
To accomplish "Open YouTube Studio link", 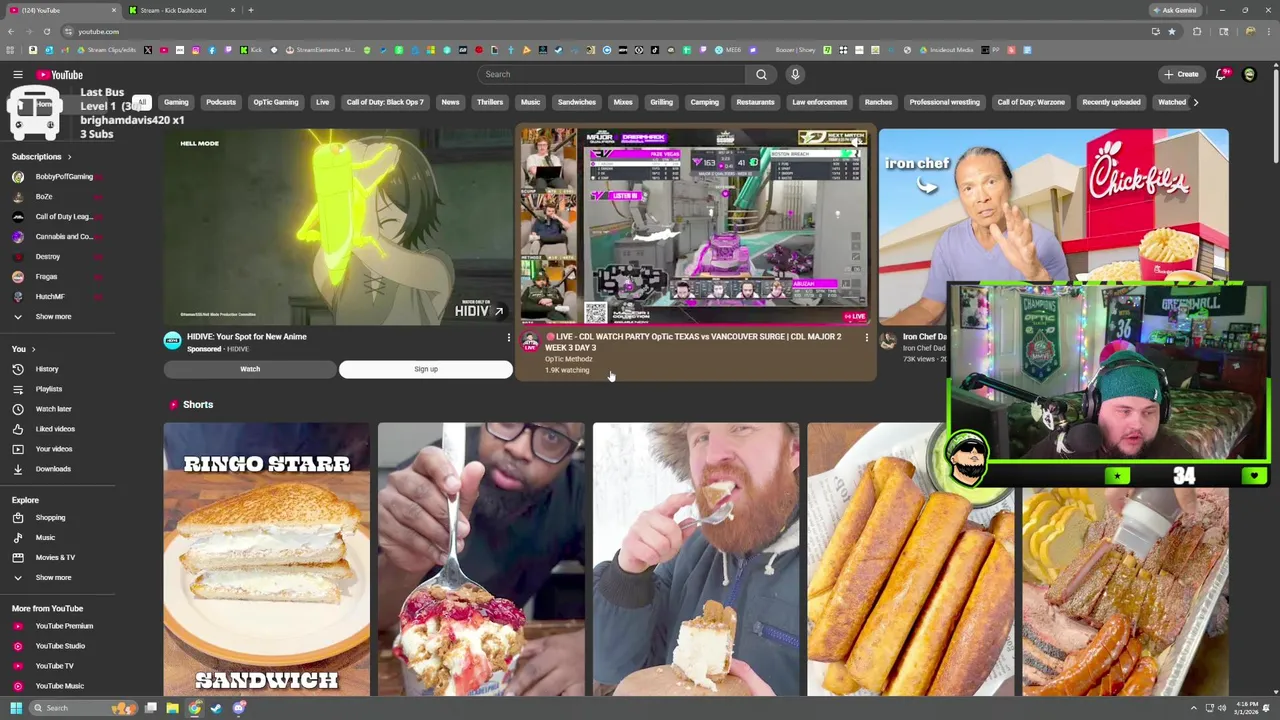I will [x=60, y=646].
